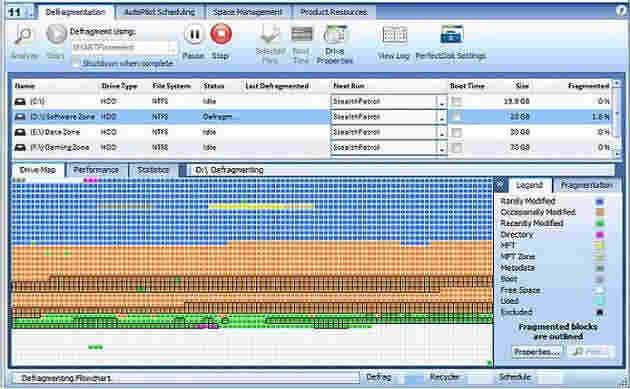Open the Space Management tab
This screenshot has height=389, width=630.
(248, 12)
